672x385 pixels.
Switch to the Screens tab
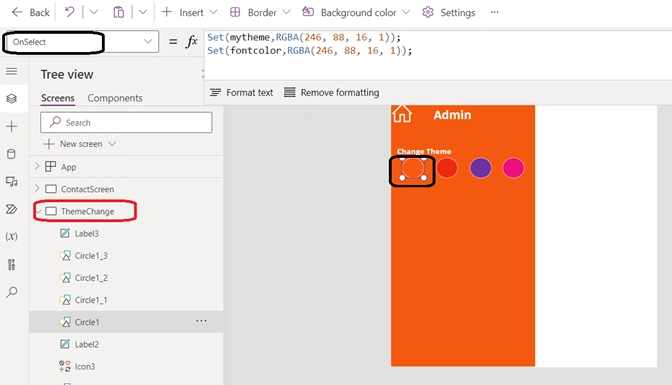click(58, 98)
